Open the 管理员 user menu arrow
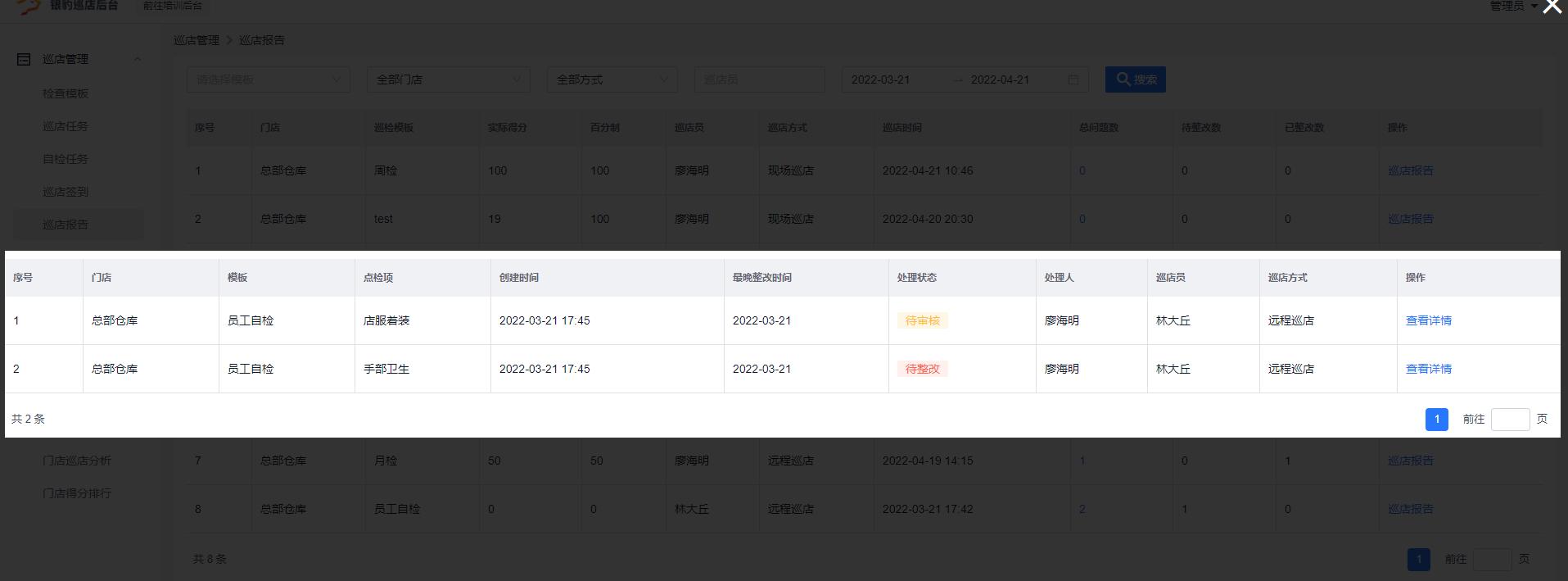Image resolution: width=1568 pixels, height=581 pixels. [1534, 7]
